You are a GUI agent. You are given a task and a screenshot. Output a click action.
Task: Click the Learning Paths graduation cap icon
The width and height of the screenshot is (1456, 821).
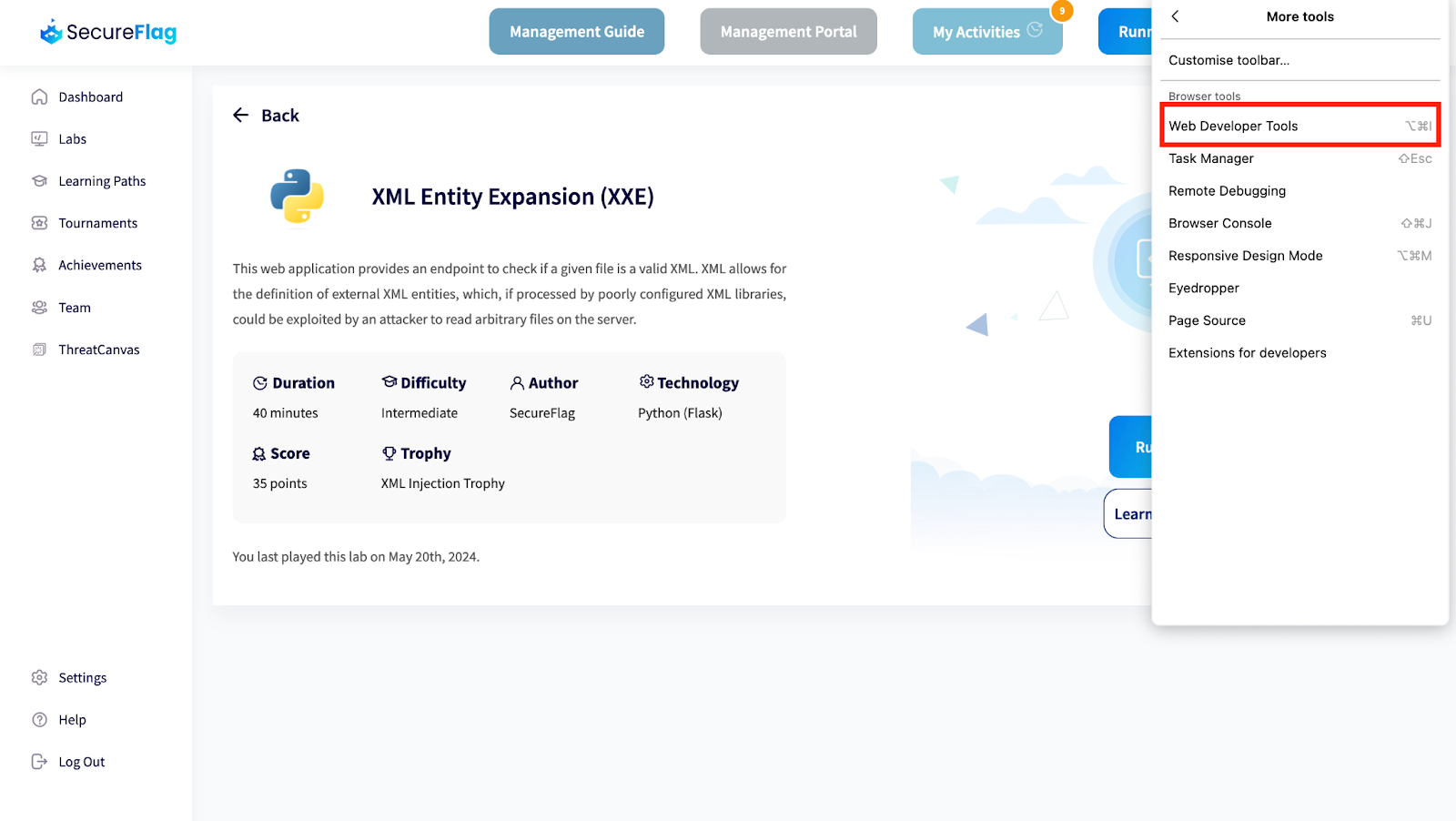(x=39, y=180)
